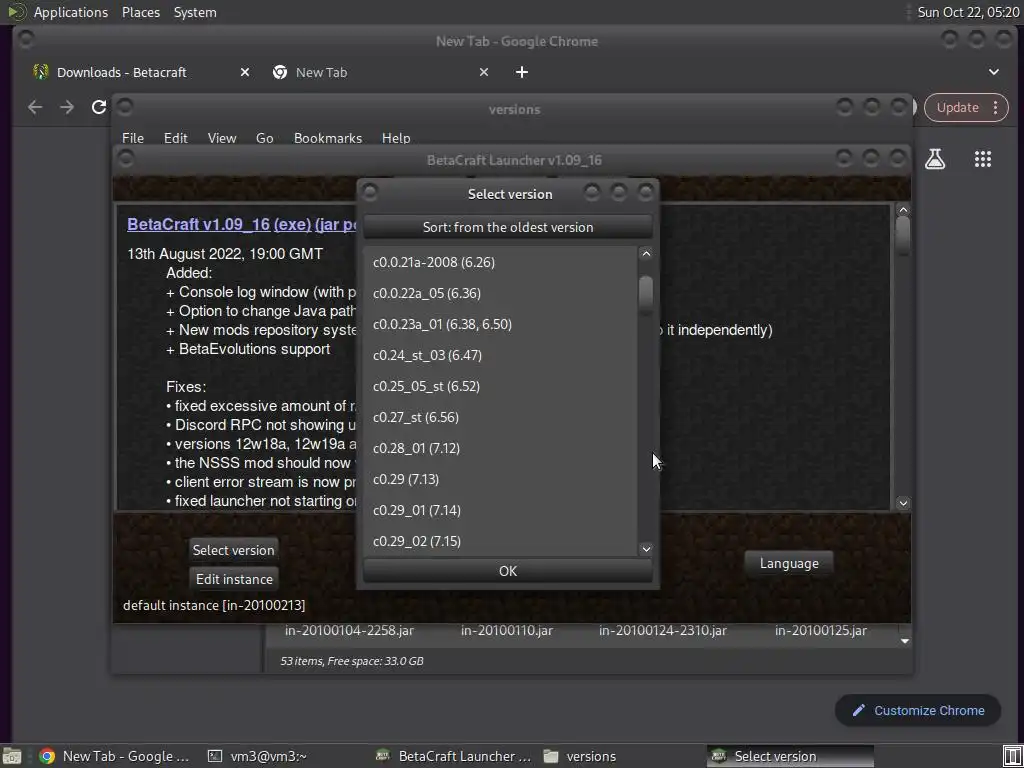Image resolution: width=1024 pixels, height=768 pixels.
Task: Click changelog panel scroll-up arrow
Action: 903,210
